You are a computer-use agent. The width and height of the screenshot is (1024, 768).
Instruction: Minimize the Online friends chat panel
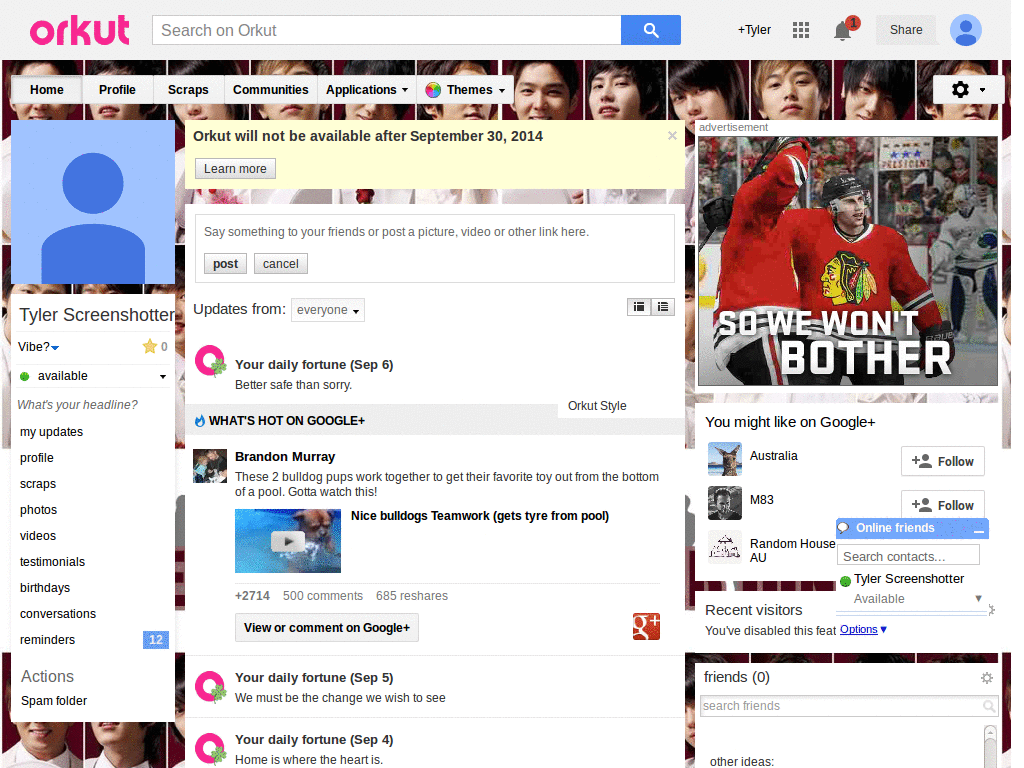(978, 530)
